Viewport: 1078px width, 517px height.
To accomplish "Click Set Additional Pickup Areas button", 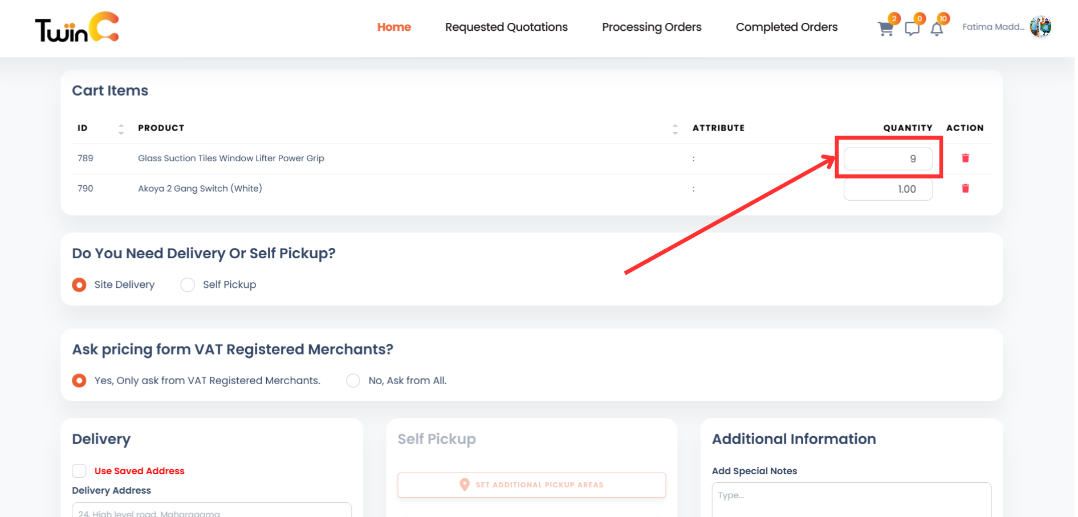I will pos(531,485).
